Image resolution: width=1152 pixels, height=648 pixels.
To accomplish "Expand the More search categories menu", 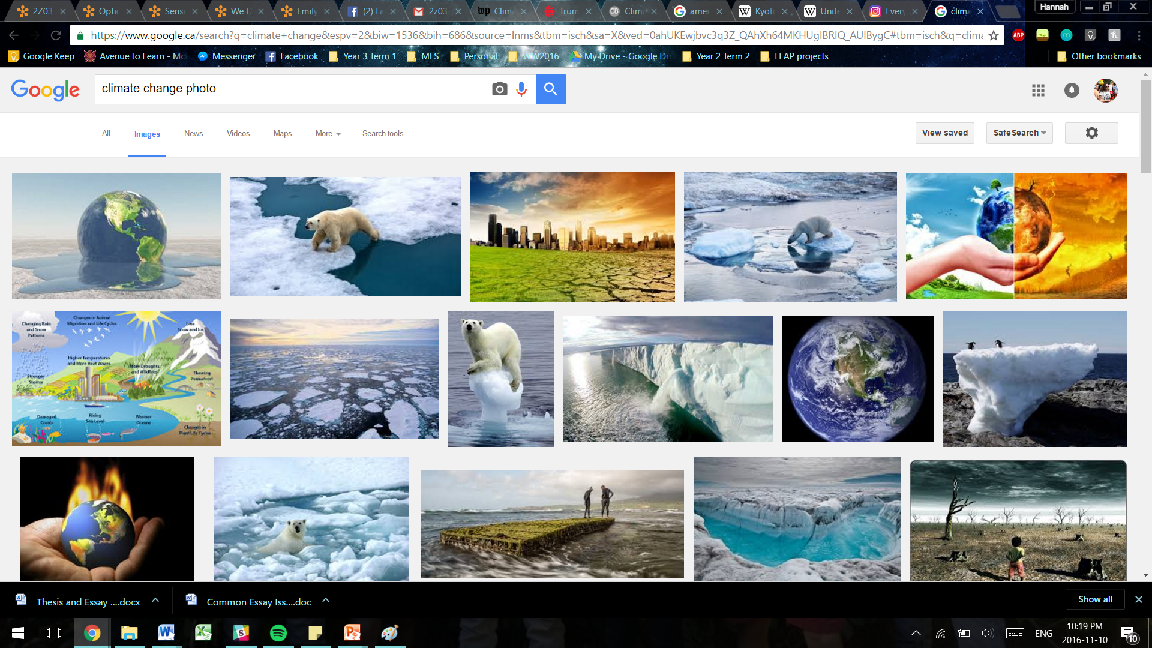I will (x=328, y=133).
